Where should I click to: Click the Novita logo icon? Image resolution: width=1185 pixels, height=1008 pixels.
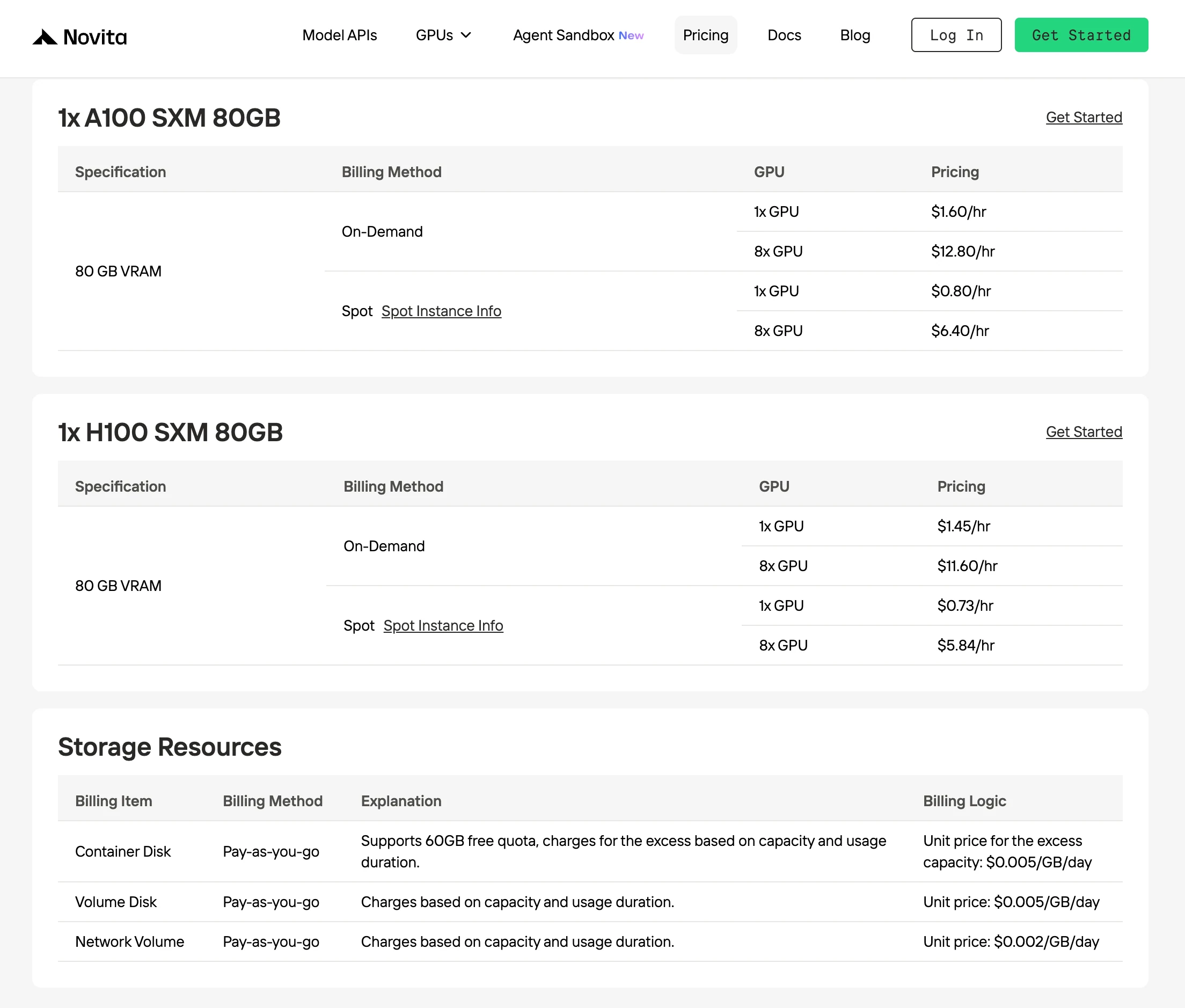click(x=45, y=37)
